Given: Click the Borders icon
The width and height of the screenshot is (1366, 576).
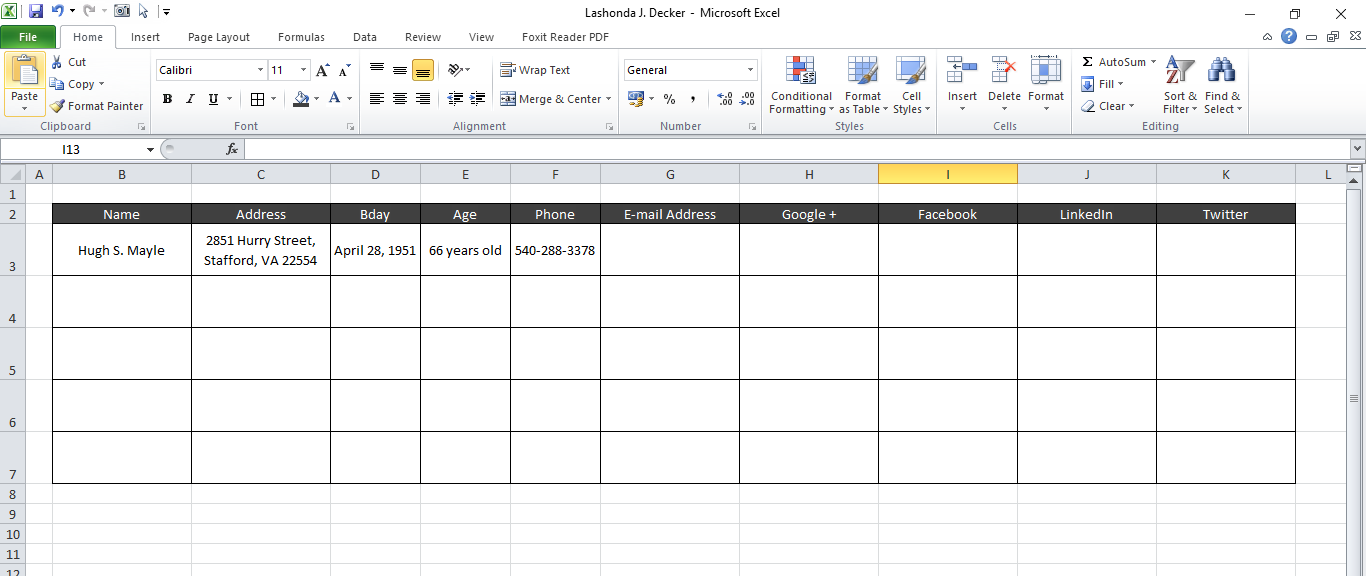Looking at the screenshot, I should (257, 99).
